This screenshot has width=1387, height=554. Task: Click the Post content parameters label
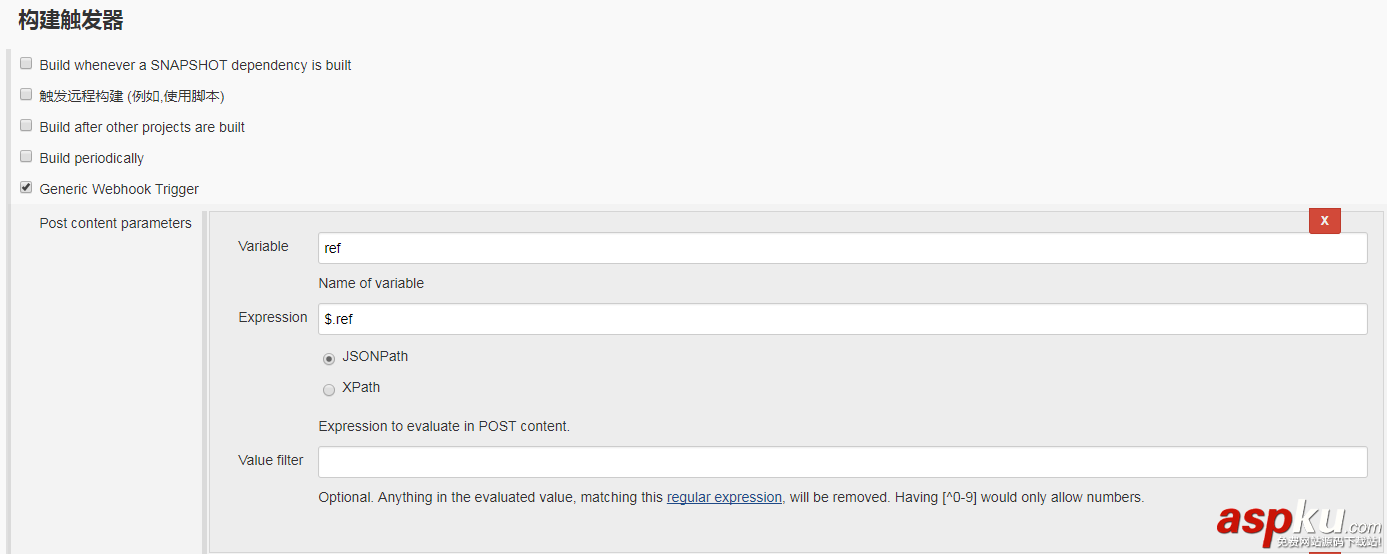(x=115, y=223)
